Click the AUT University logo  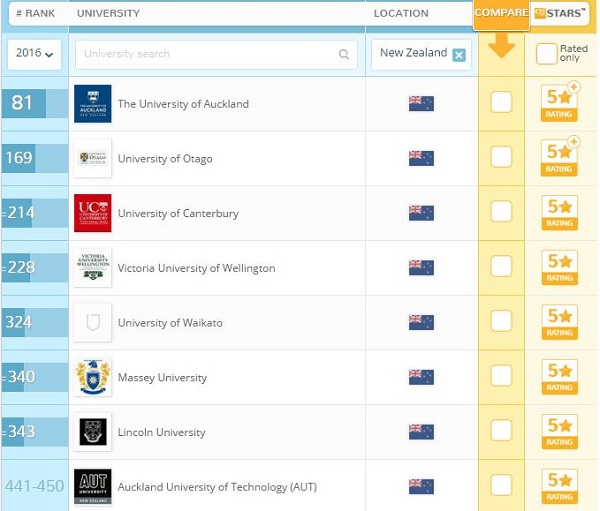[x=93, y=487]
